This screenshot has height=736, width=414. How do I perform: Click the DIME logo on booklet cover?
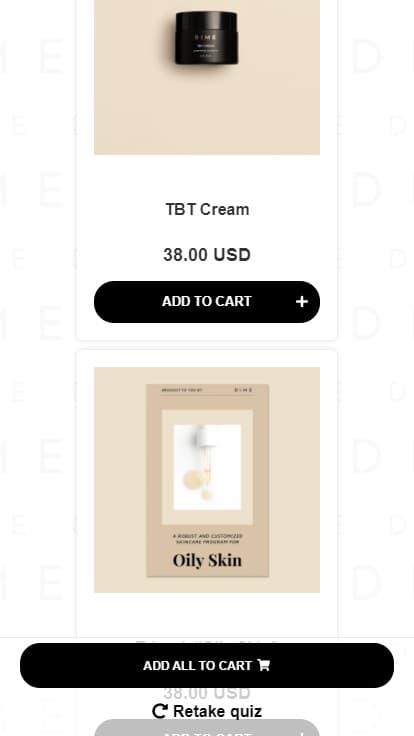[244, 390]
